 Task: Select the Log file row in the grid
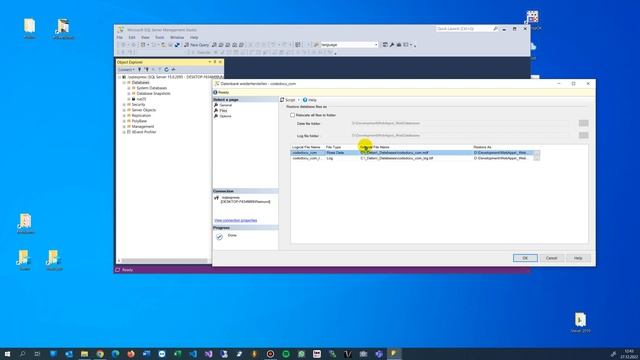tap(412, 158)
